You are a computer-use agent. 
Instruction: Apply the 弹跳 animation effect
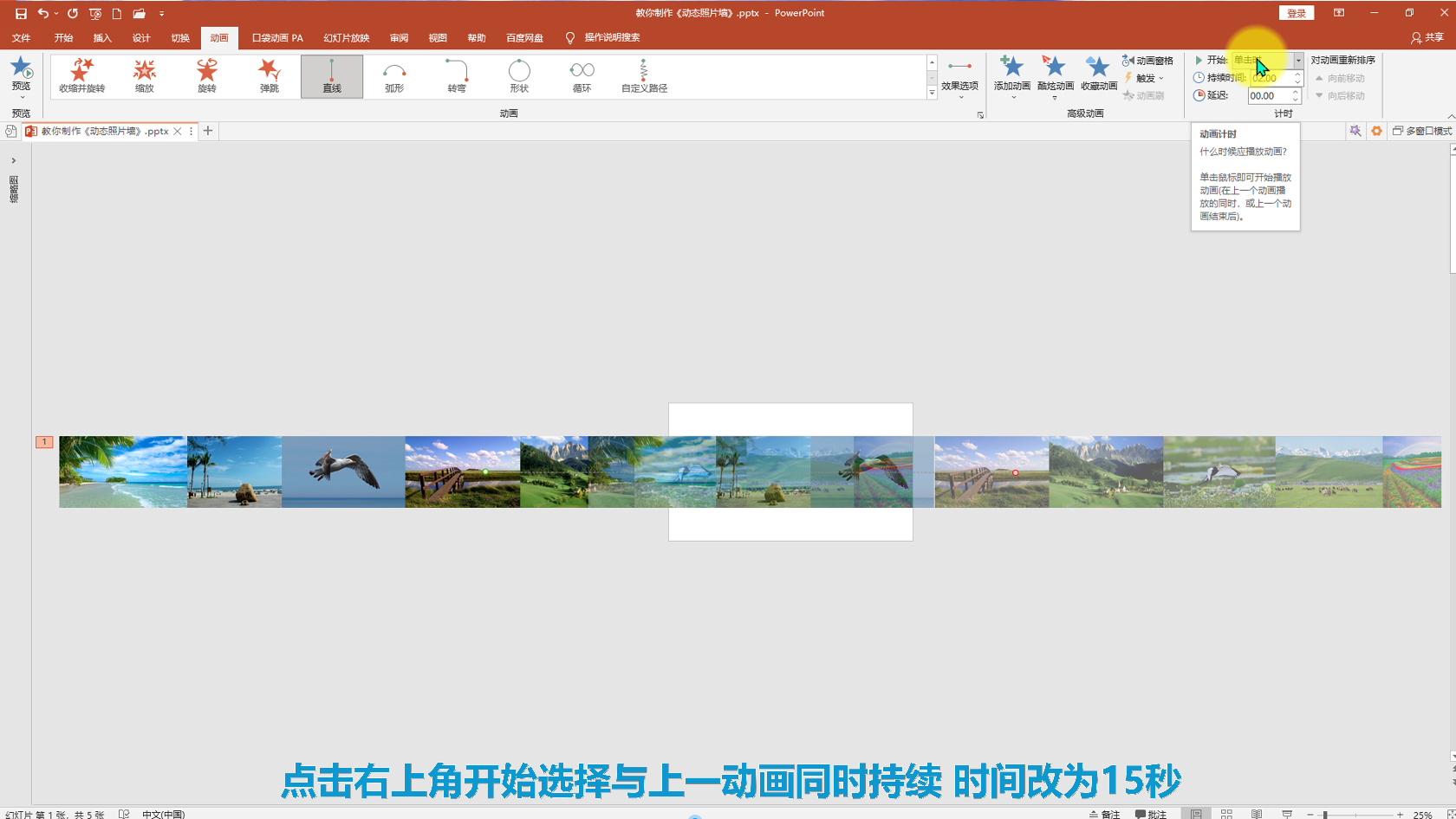click(x=270, y=76)
